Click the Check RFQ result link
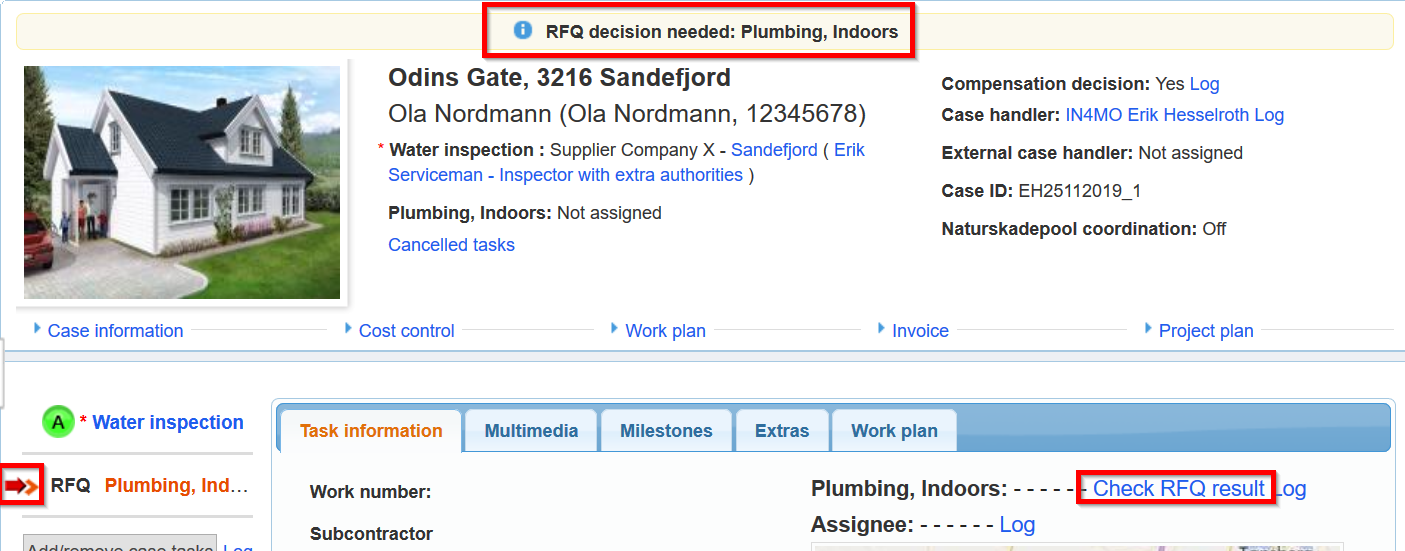Screen dimensions: 1405x551 (1179, 488)
